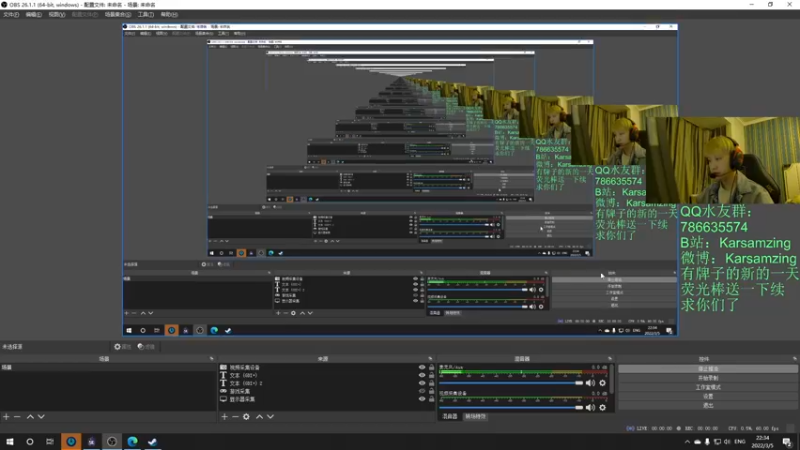Pop out the 场景 (Scenes) dock panel

(x=212, y=359)
